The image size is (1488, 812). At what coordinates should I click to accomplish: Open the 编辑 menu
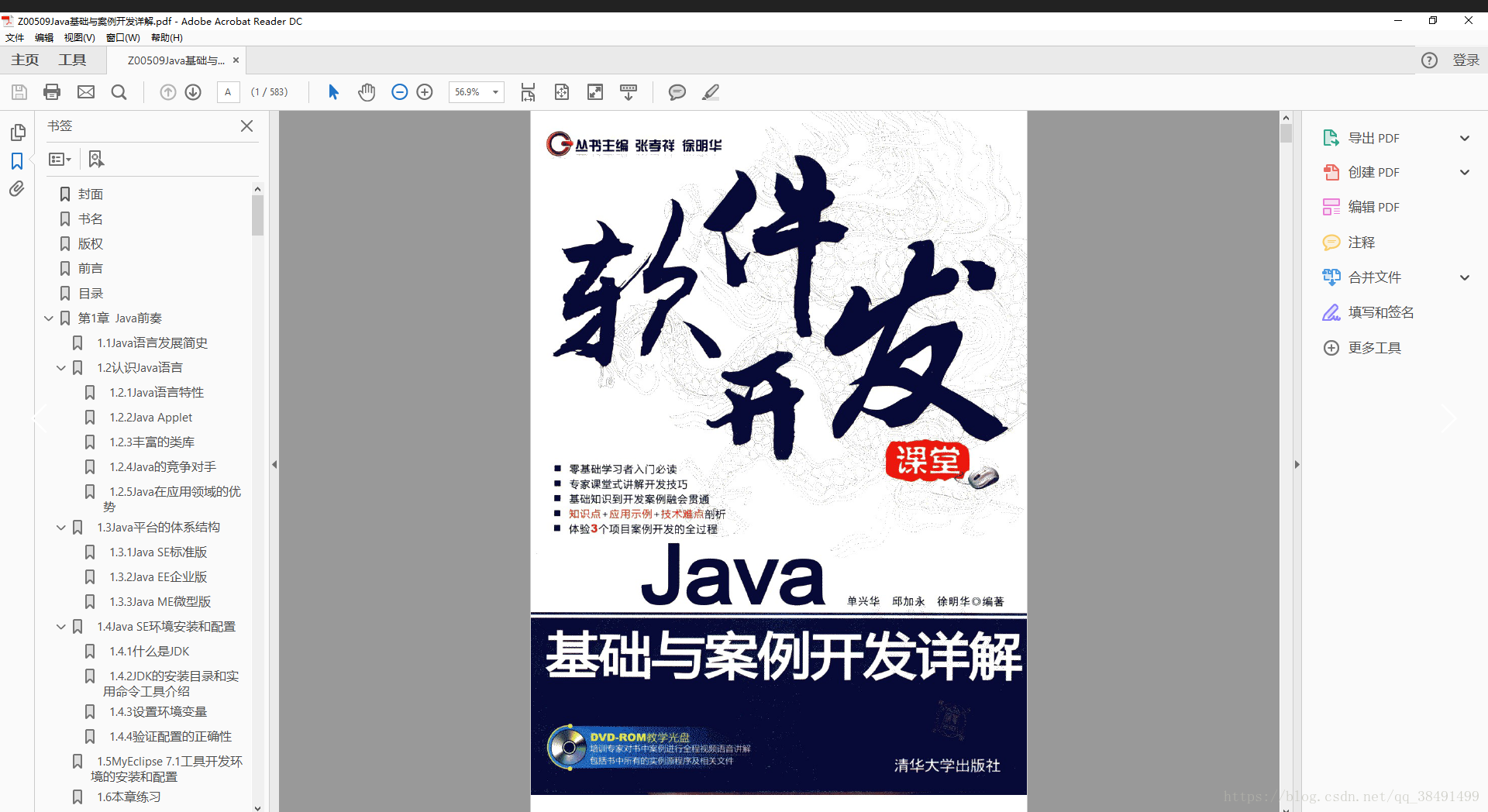(x=44, y=37)
